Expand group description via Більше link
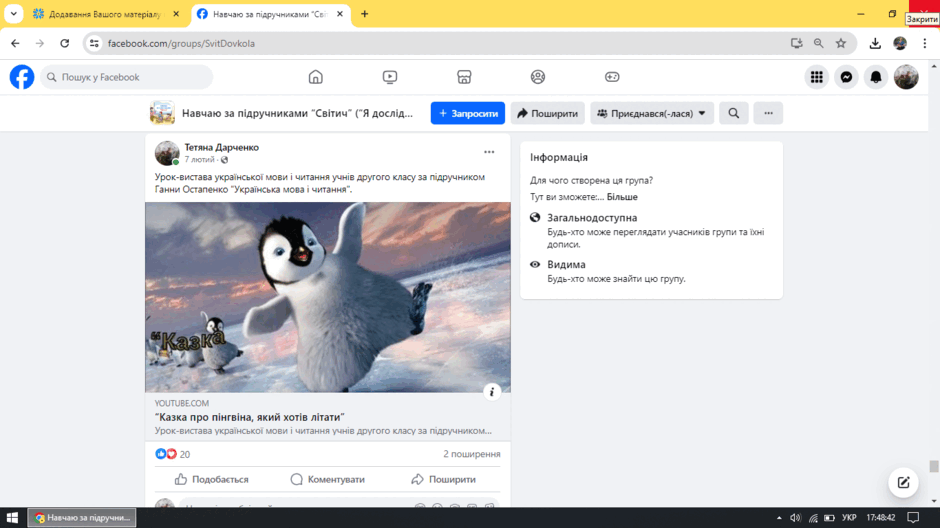940x528 pixels. click(622, 197)
